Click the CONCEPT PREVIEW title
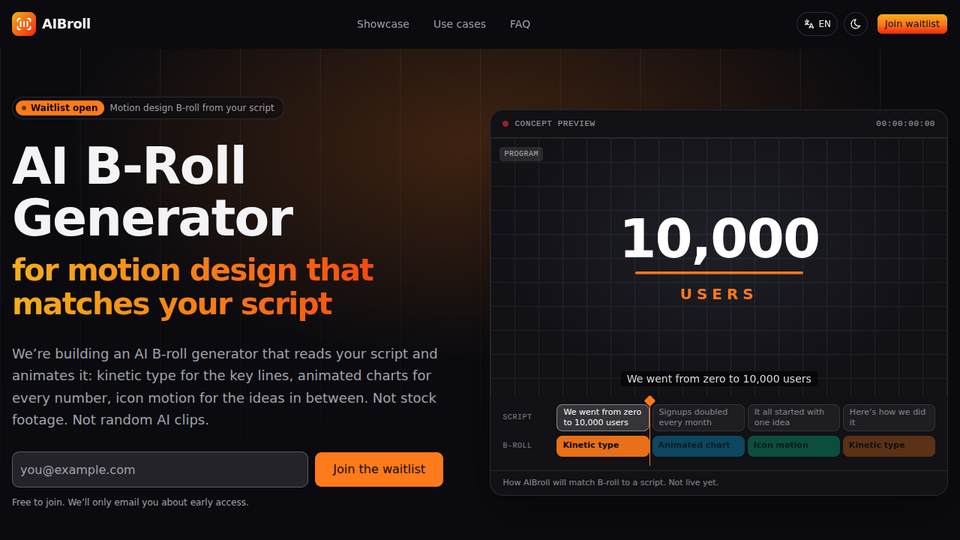Screen dimensions: 960x540 coord(555,124)
